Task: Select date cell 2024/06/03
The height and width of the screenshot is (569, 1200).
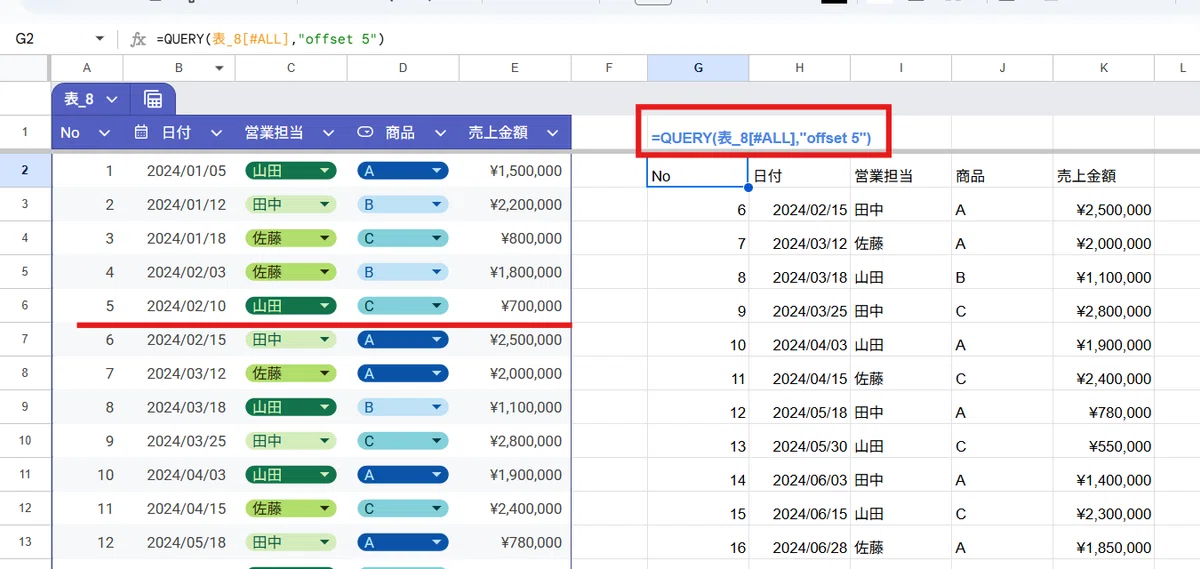Action: pyautogui.click(x=800, y=480)
